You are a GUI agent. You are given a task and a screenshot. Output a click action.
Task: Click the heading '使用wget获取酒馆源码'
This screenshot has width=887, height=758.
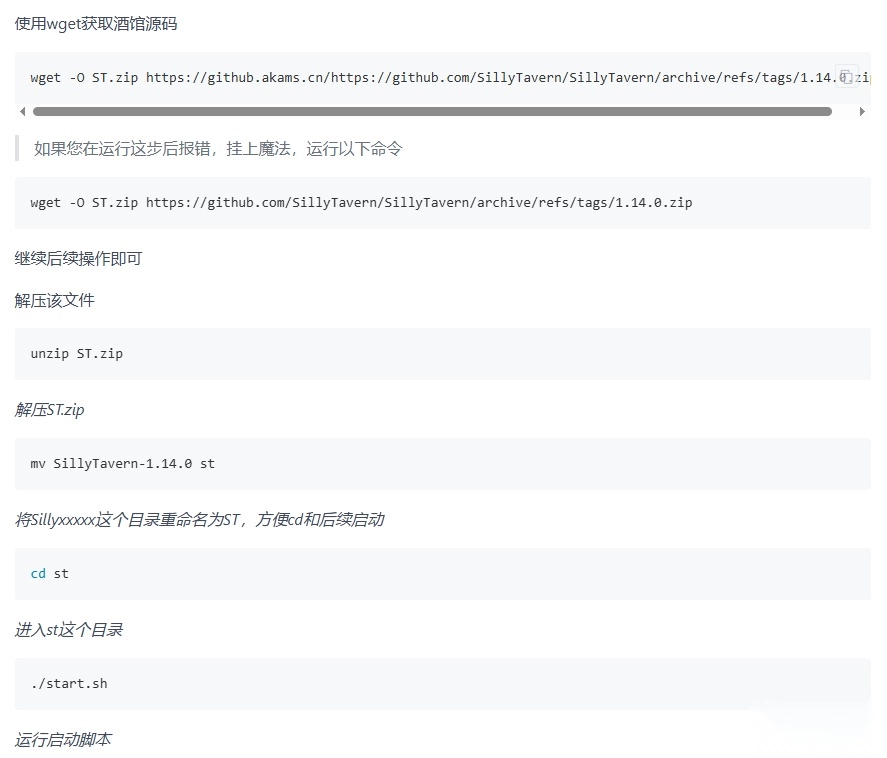[96, 24]
